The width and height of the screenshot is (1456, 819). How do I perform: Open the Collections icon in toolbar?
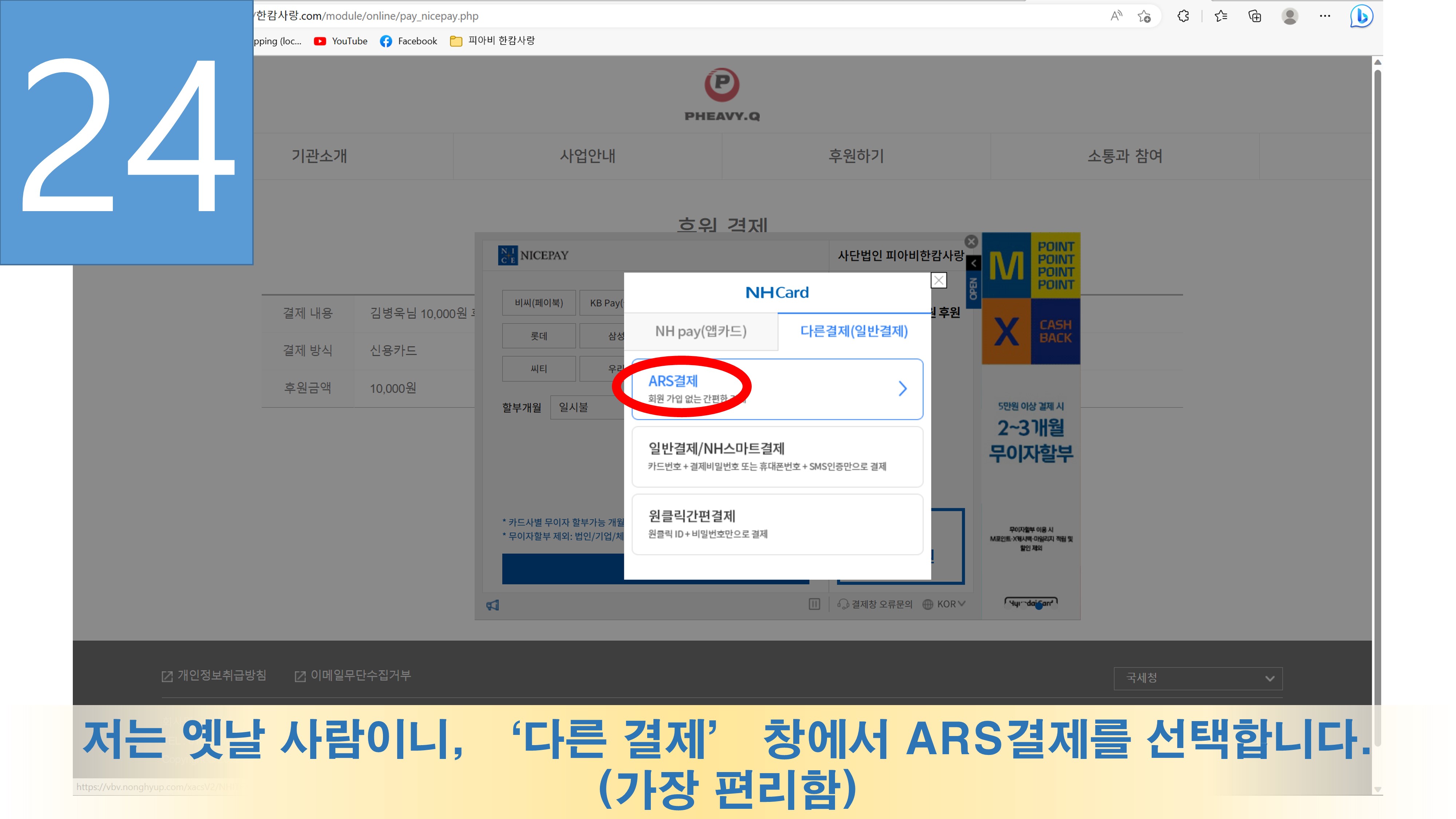click(1255, 16)
